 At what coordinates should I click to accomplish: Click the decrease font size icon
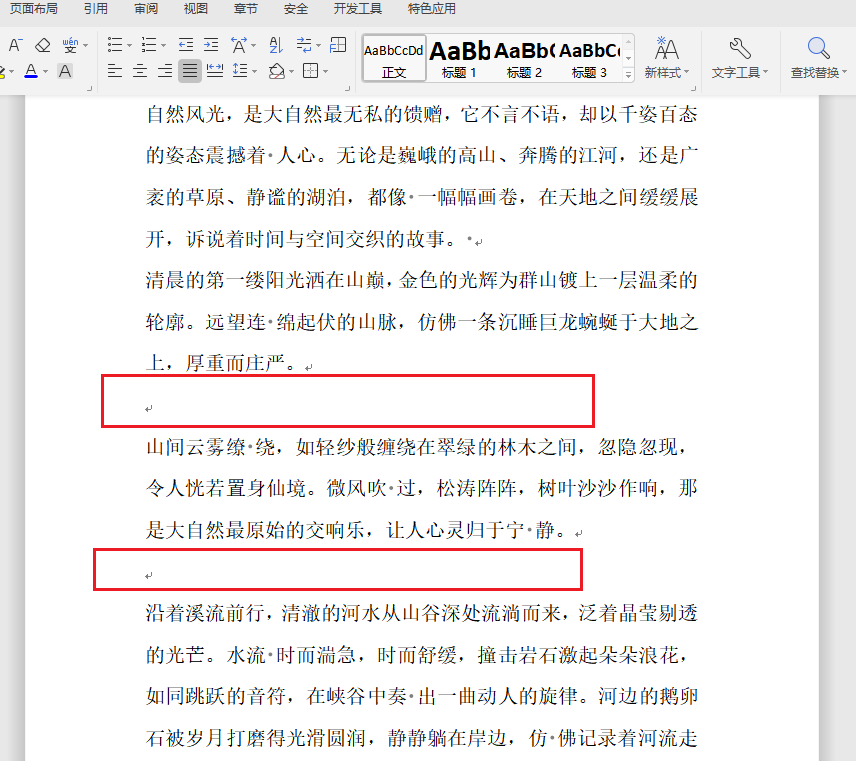[15, 45]
